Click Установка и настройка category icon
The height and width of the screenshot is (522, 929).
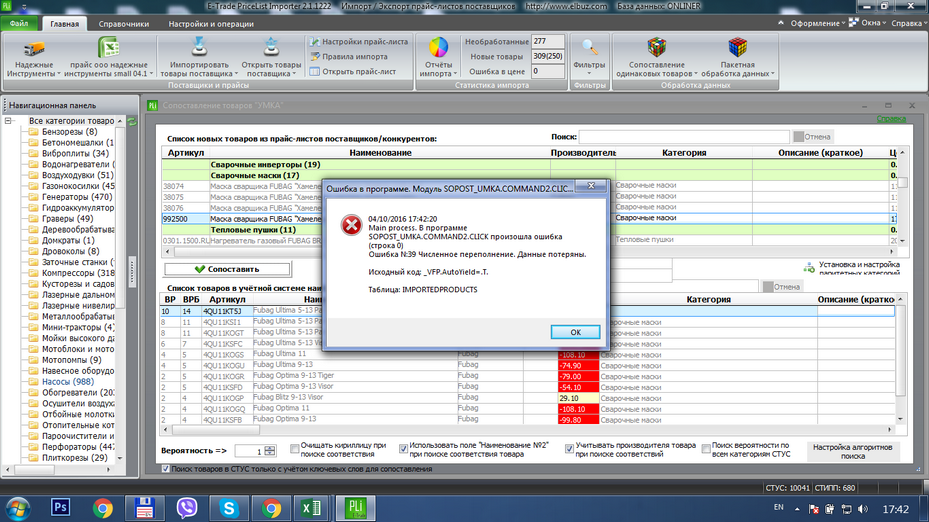click(809, 268)
